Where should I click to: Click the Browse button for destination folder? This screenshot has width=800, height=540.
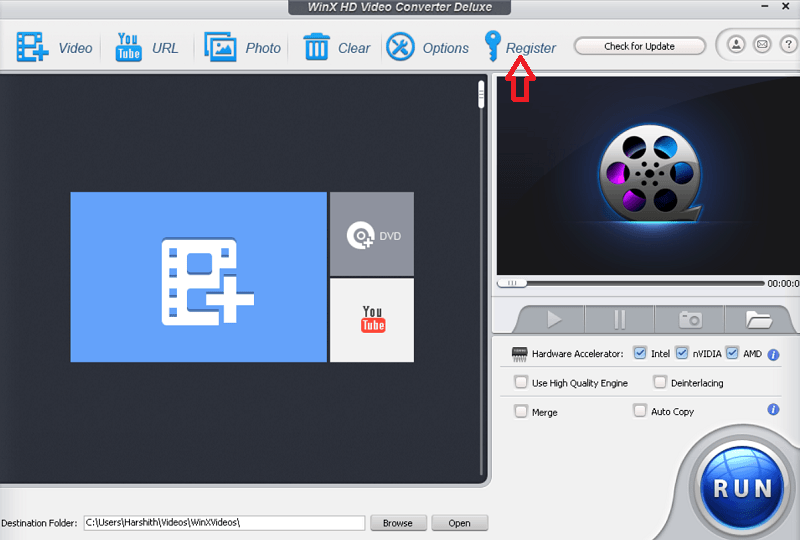coord(398,523)
